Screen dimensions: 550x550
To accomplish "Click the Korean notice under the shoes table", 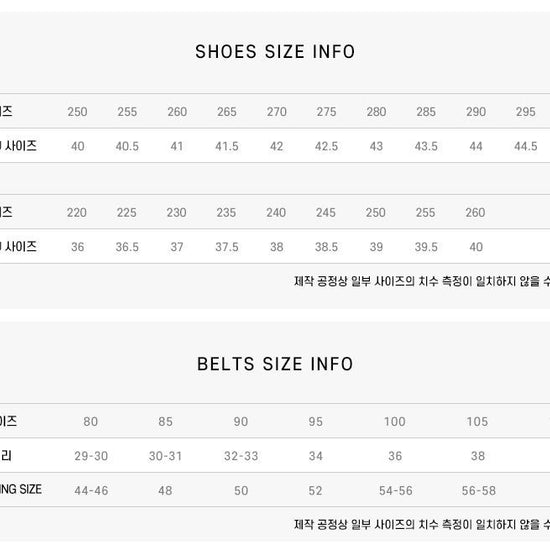I will [422, 281].
